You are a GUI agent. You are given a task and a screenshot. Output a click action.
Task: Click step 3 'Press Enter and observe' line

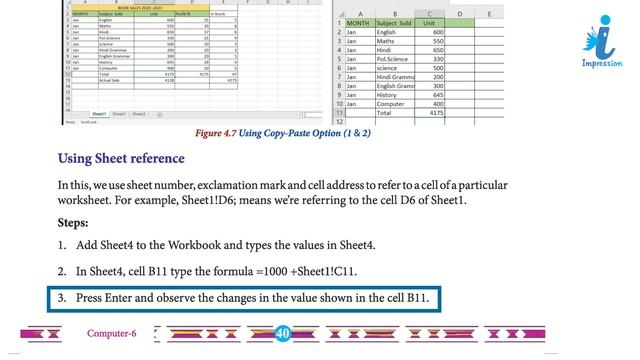(x=244, y=298)
